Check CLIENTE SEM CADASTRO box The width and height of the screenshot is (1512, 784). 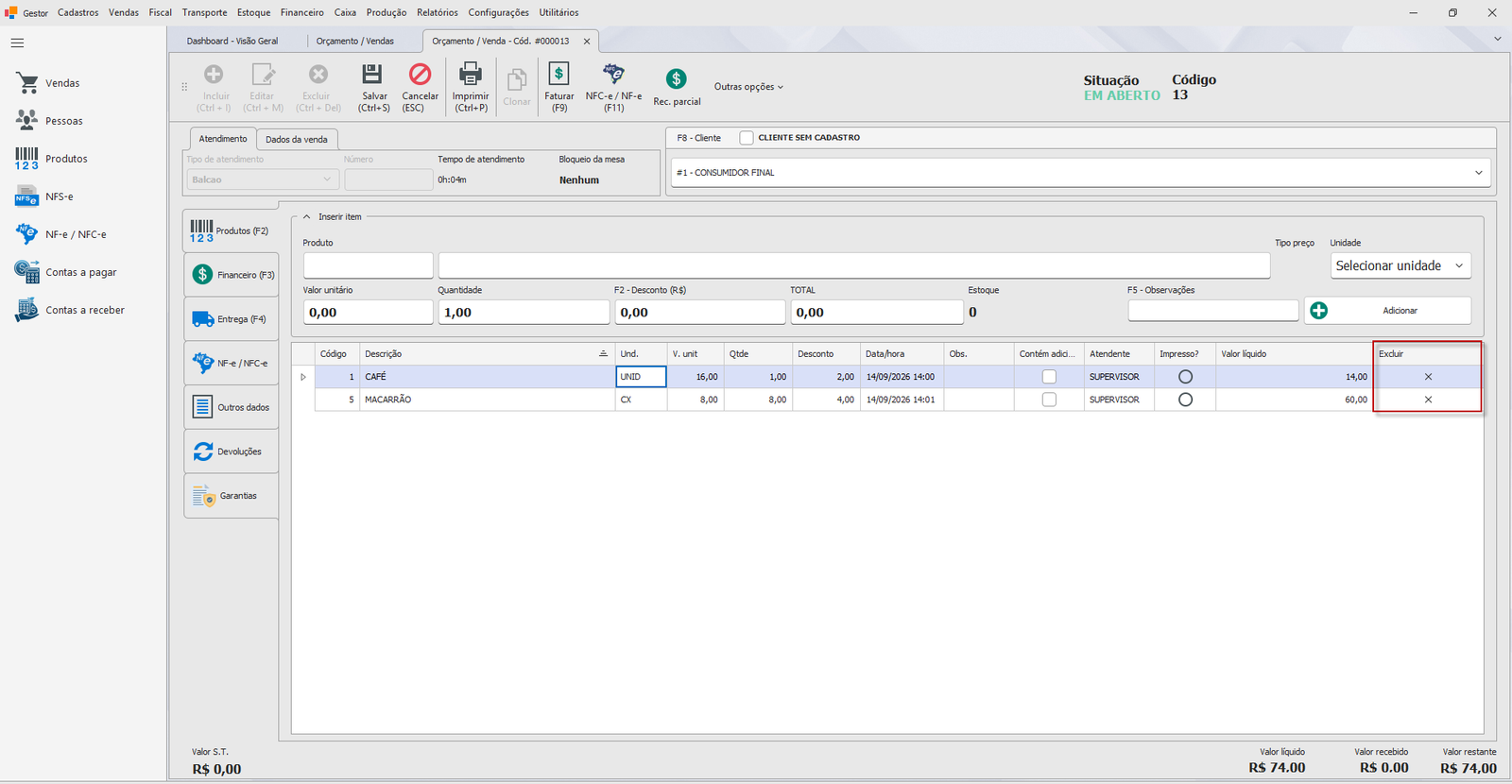tap(747, 138)
